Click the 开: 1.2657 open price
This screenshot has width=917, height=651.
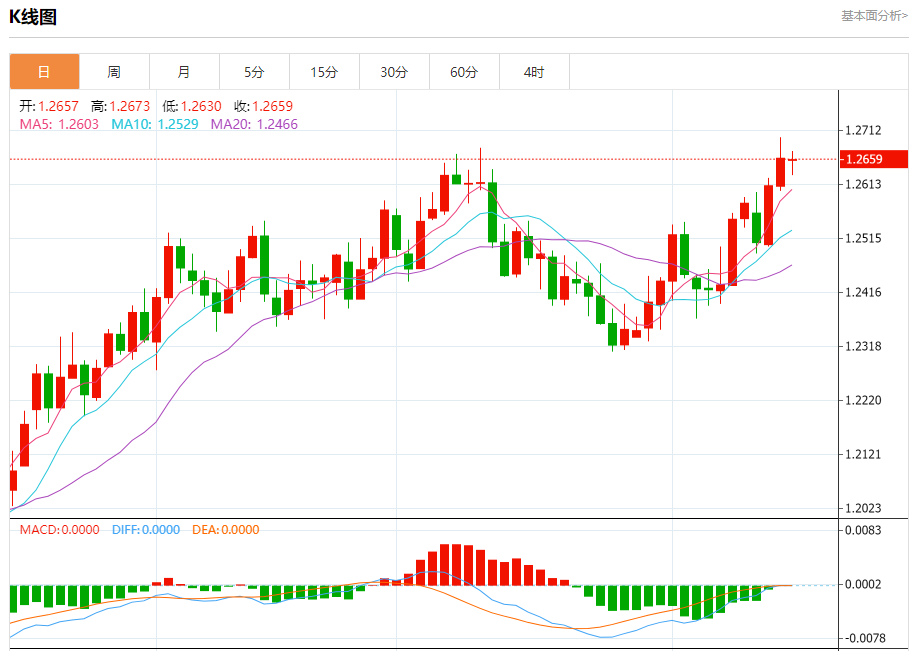pos(49,106)
